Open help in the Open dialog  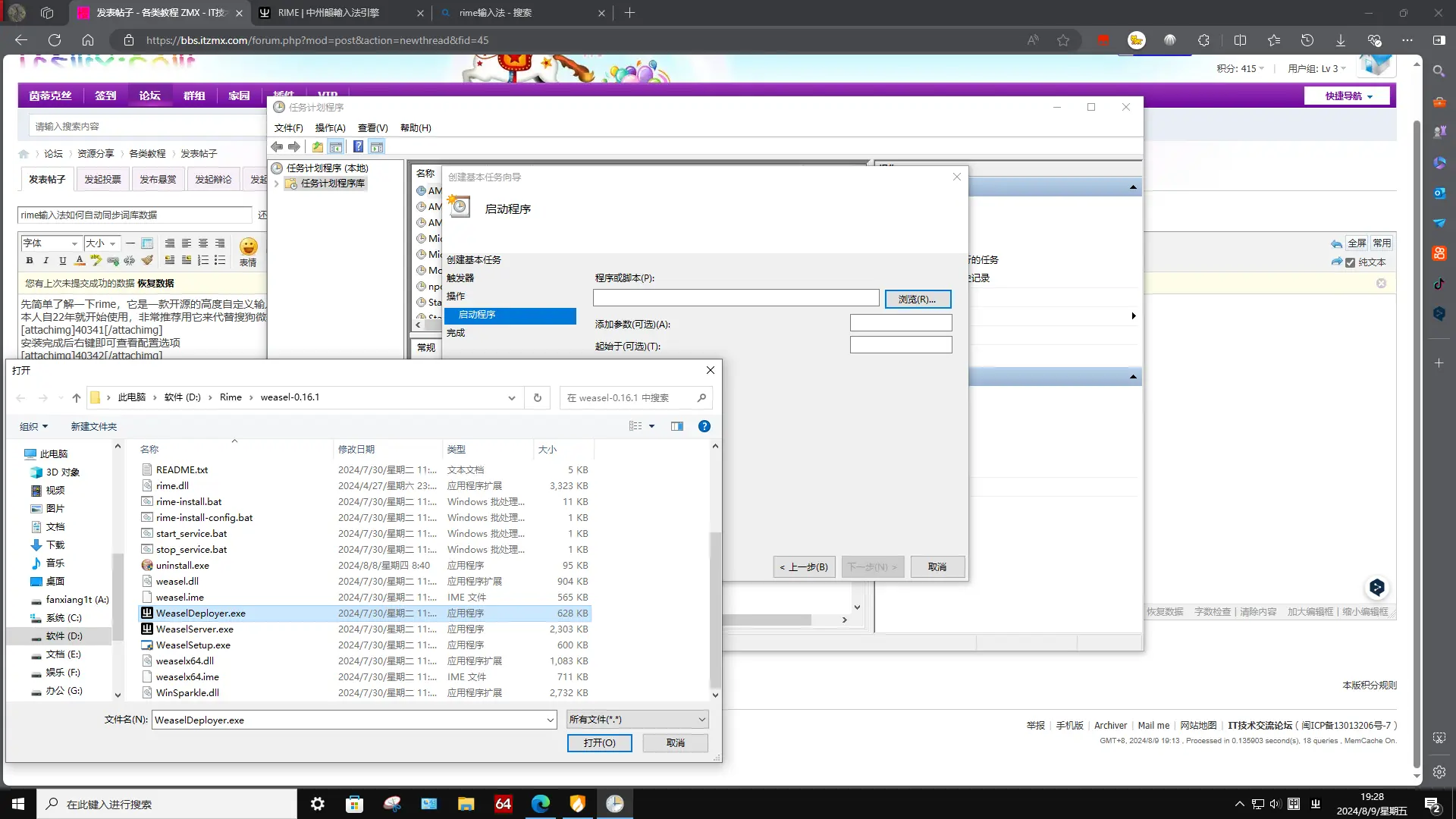704,426
